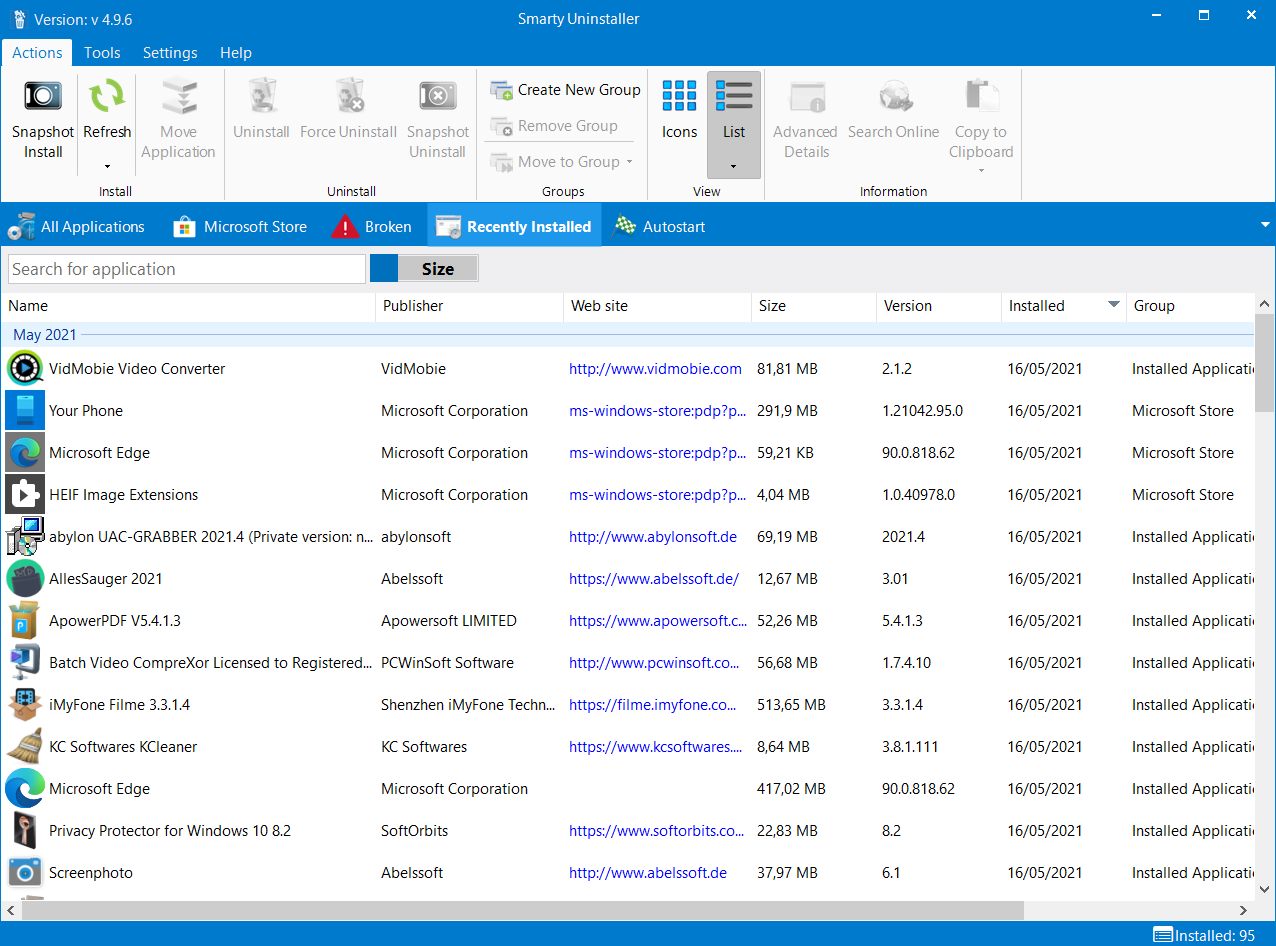Open the Autostart tab
The image size is (1276, 946).
coord(660,227)
